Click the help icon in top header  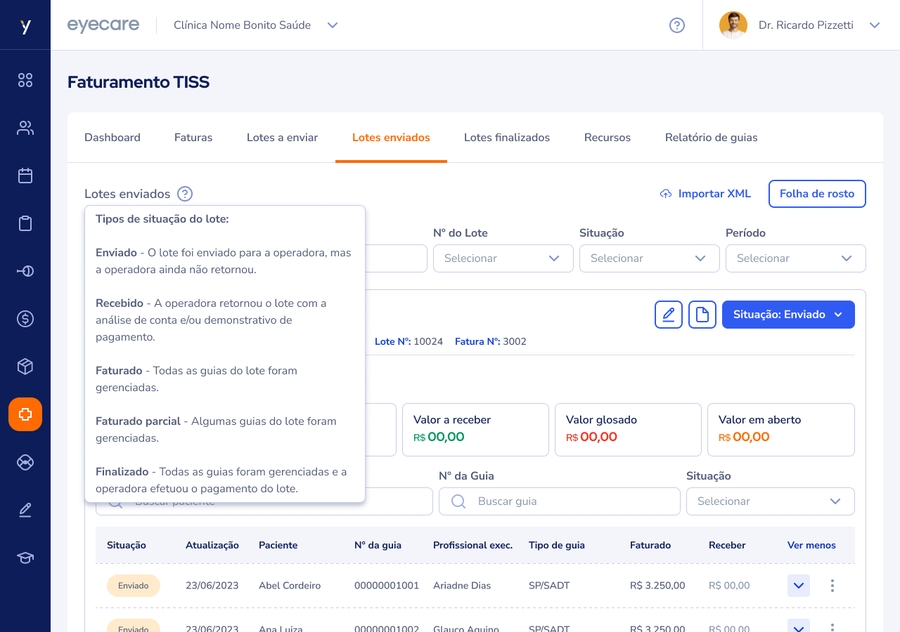pos(677,25)
